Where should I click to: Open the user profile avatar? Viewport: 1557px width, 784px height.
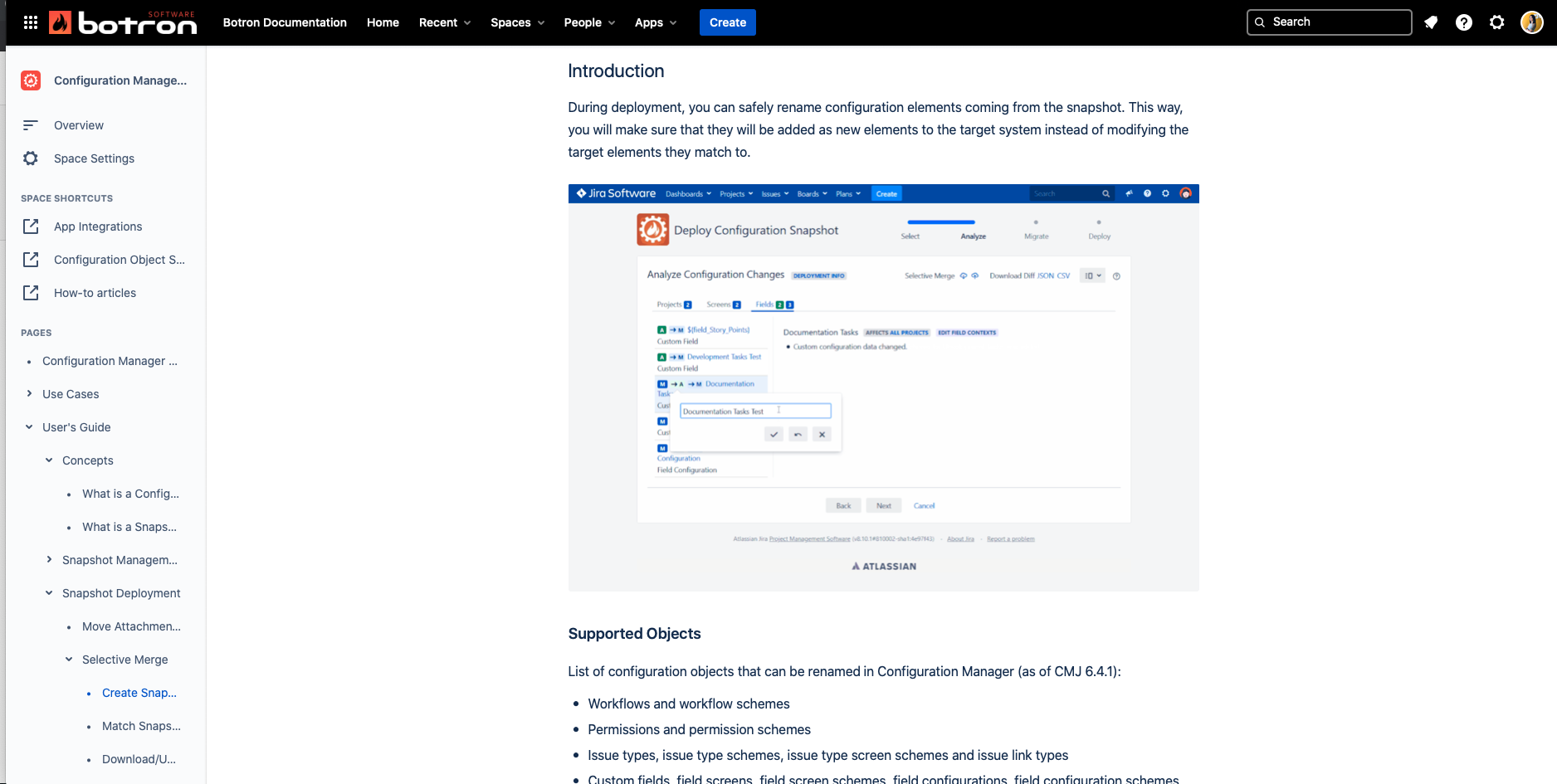coord(1532,22)
